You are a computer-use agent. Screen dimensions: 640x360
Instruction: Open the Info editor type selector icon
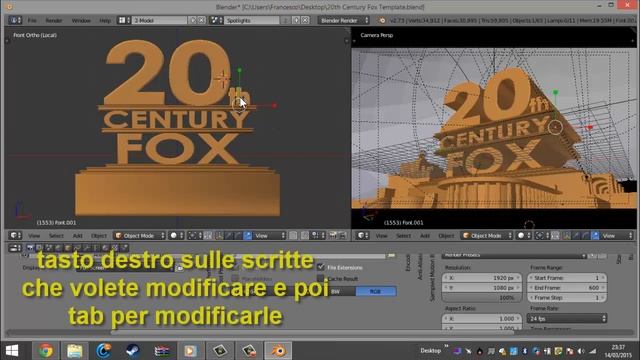pyautogui.click(x=15, y=20)
